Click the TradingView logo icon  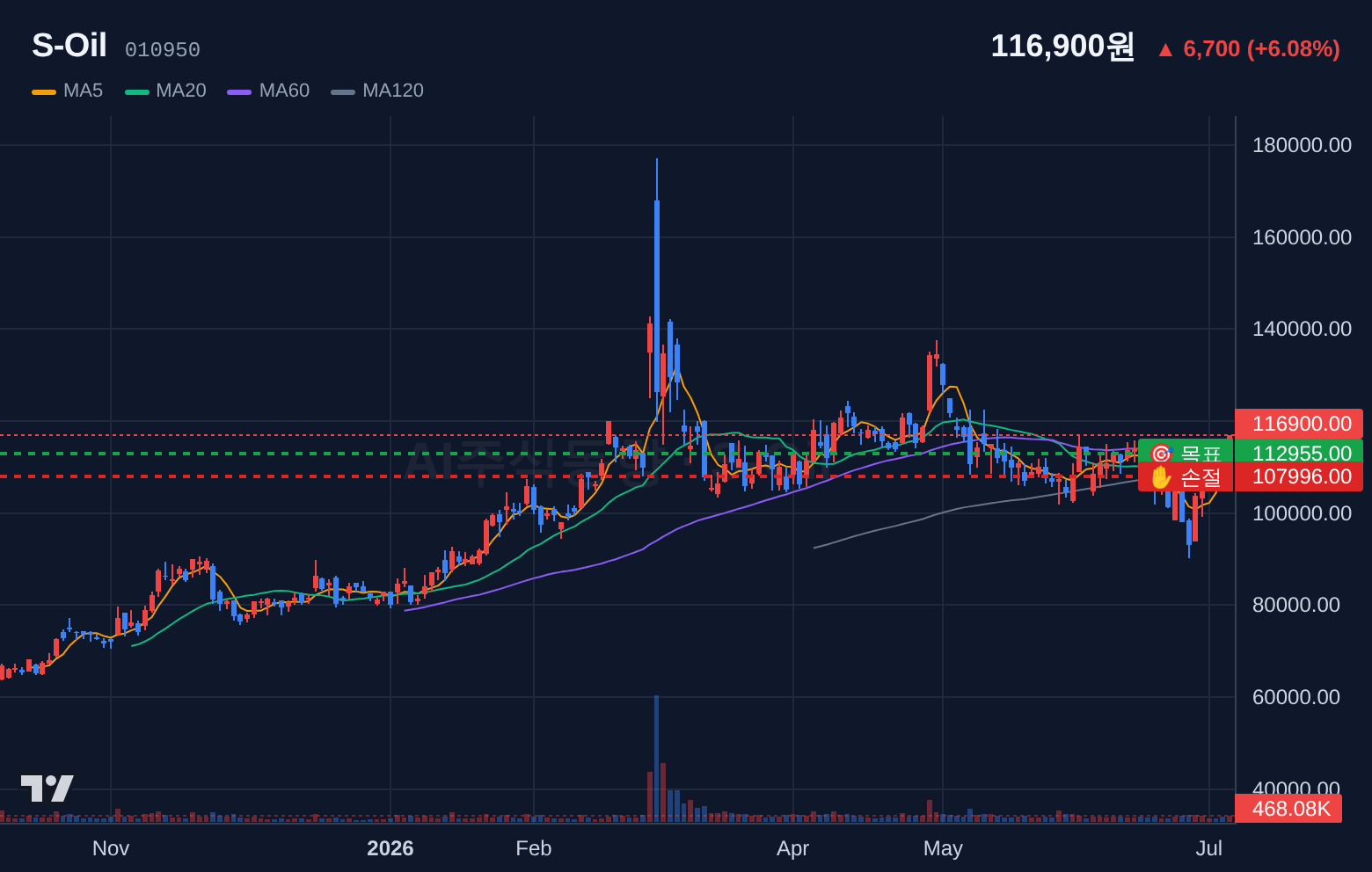point(47,788)
